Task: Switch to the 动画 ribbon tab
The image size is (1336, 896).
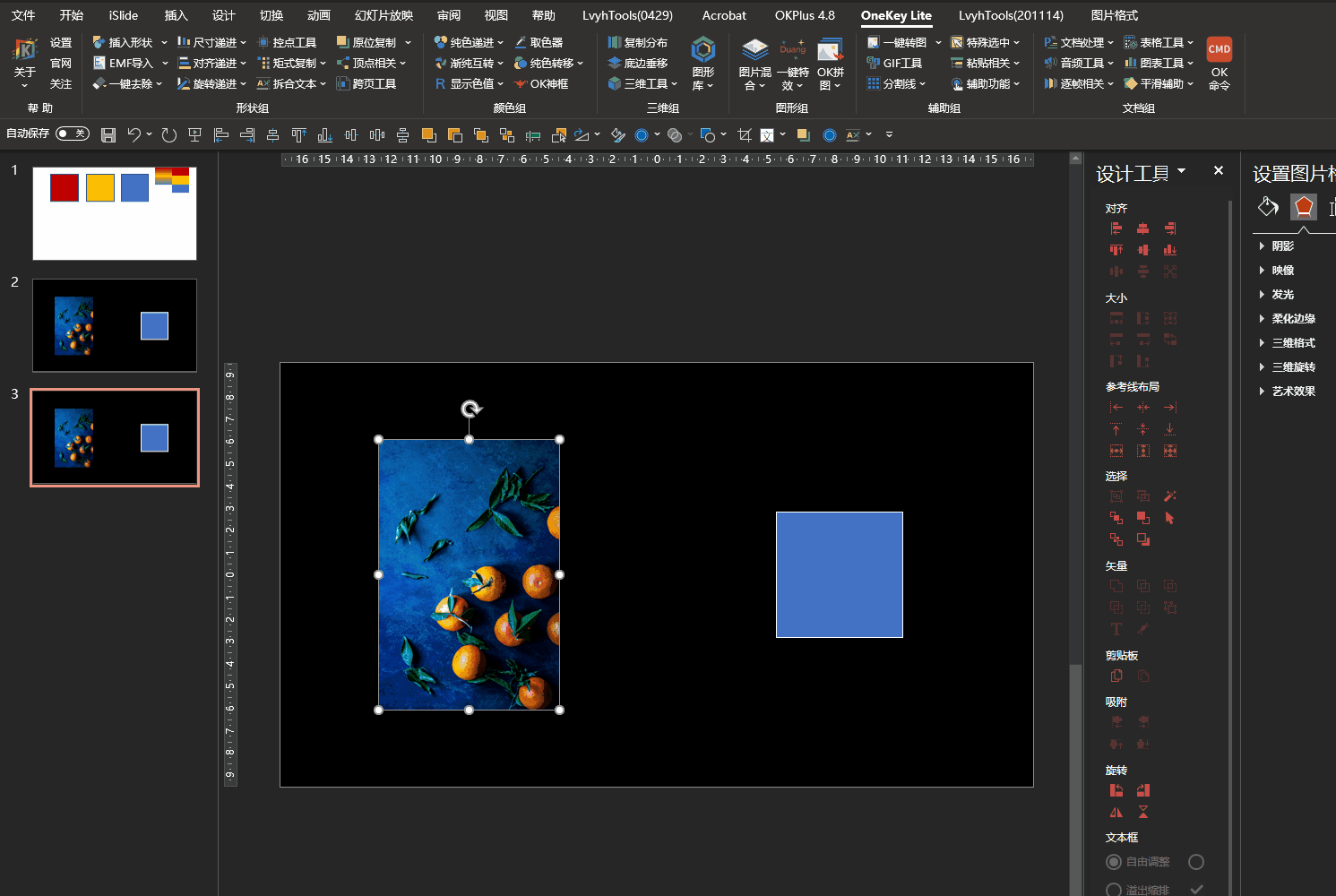Action: pos(319,15)
